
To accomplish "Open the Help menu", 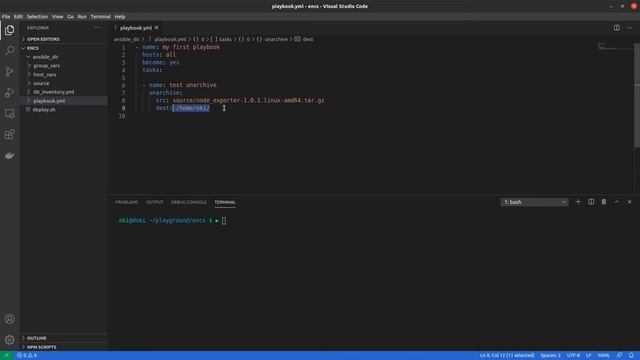I will click(x=120, y=17).
